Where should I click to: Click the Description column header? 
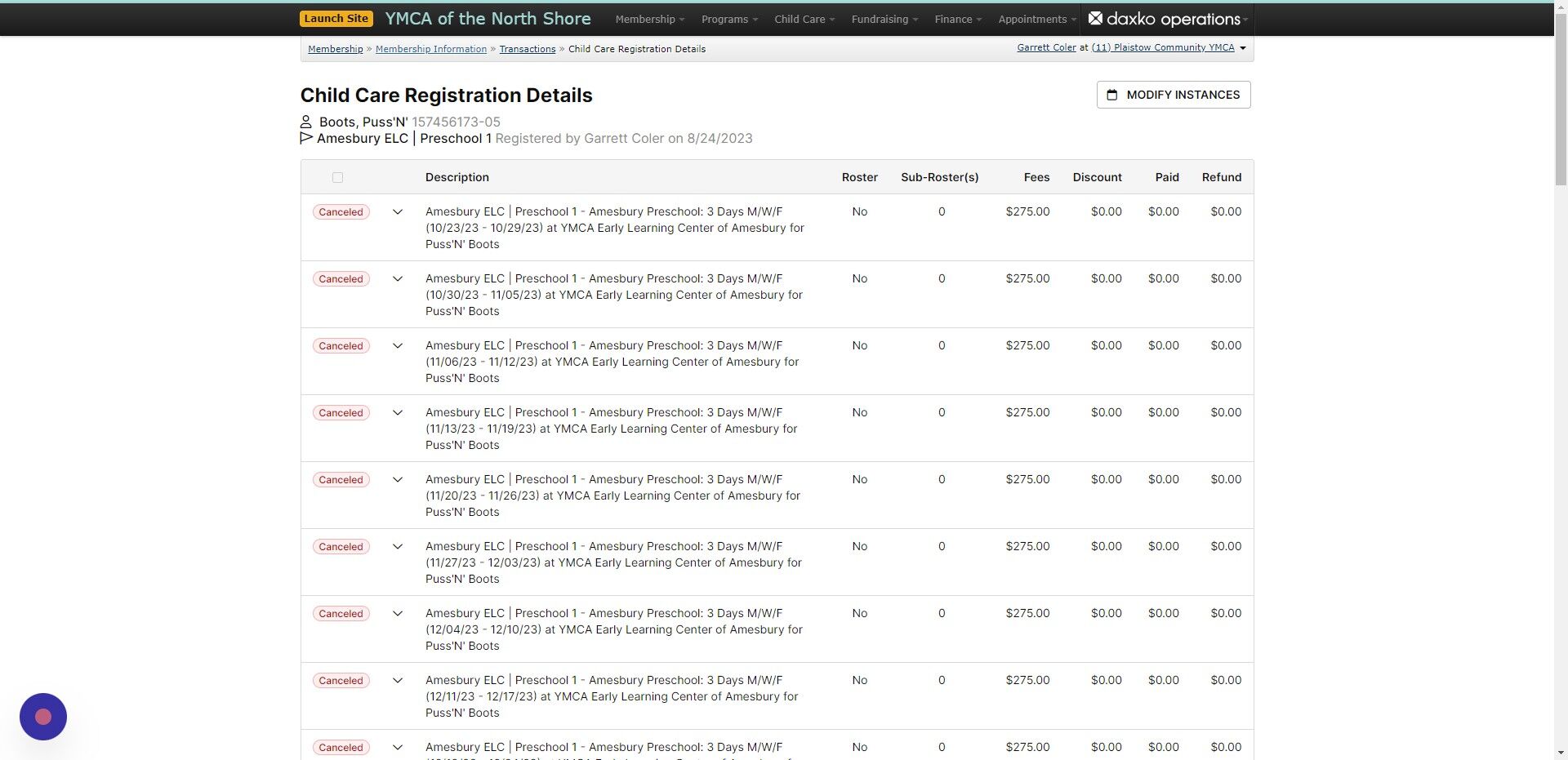pyautogui.click(x=457, y=177)
